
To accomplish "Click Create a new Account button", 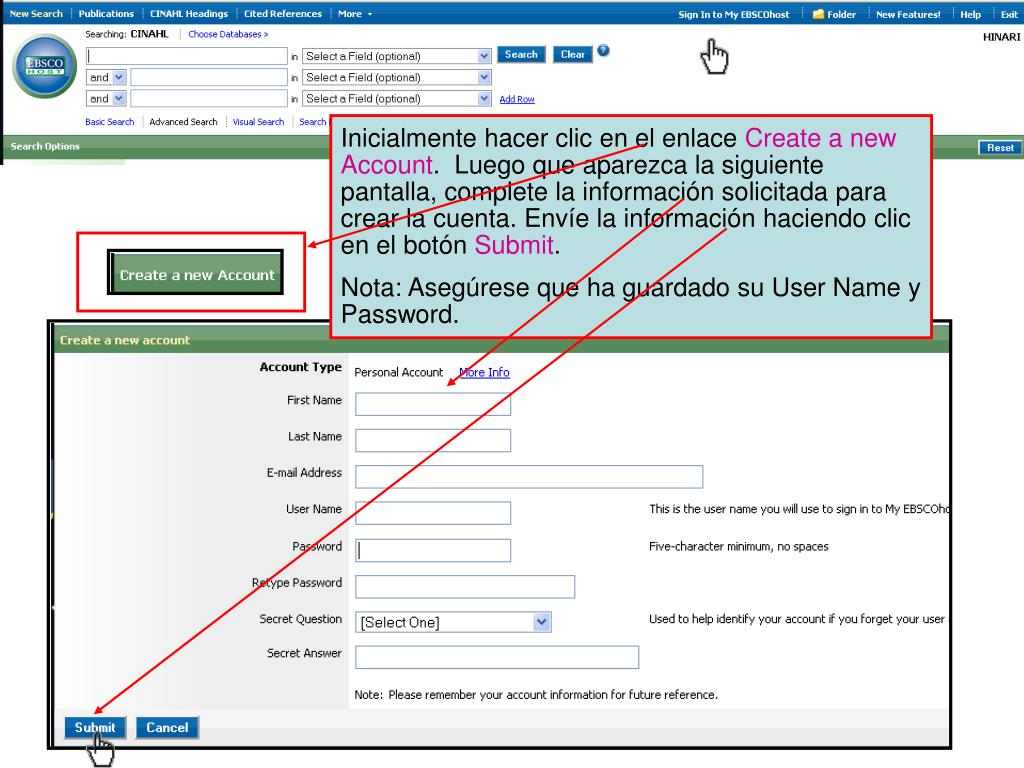I will pos(196,273).
